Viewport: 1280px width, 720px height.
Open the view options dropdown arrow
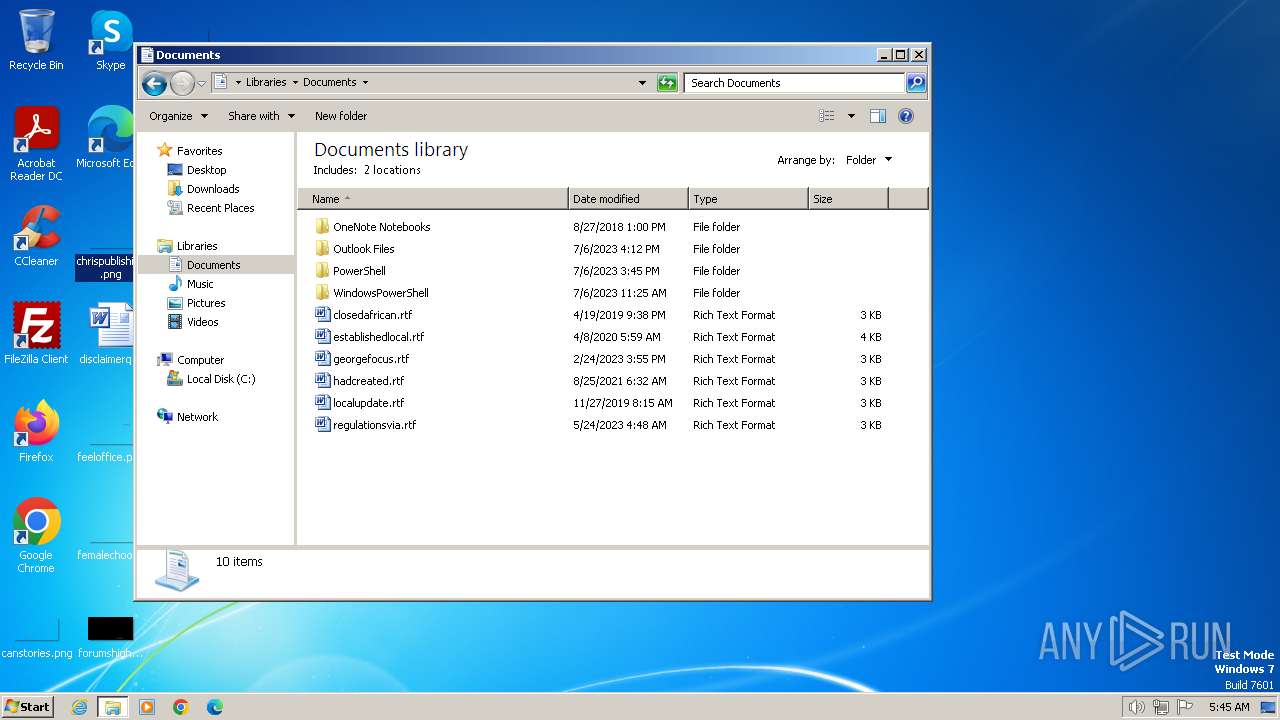[851, 116]
